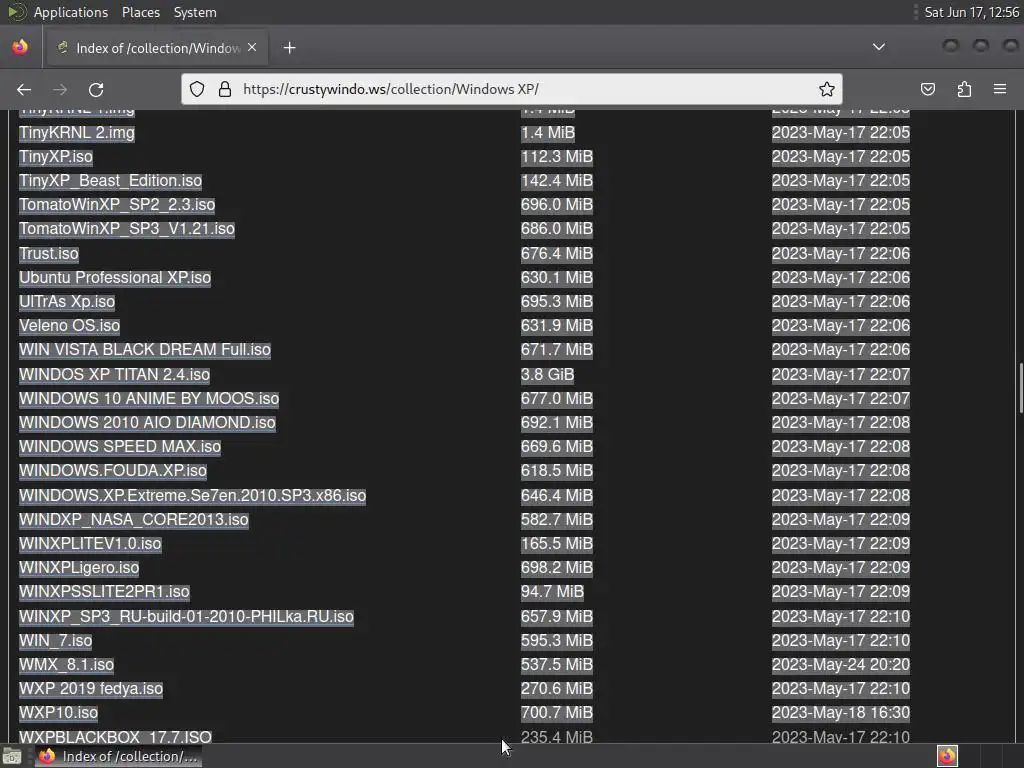Reload the current page

coord(96,89)
